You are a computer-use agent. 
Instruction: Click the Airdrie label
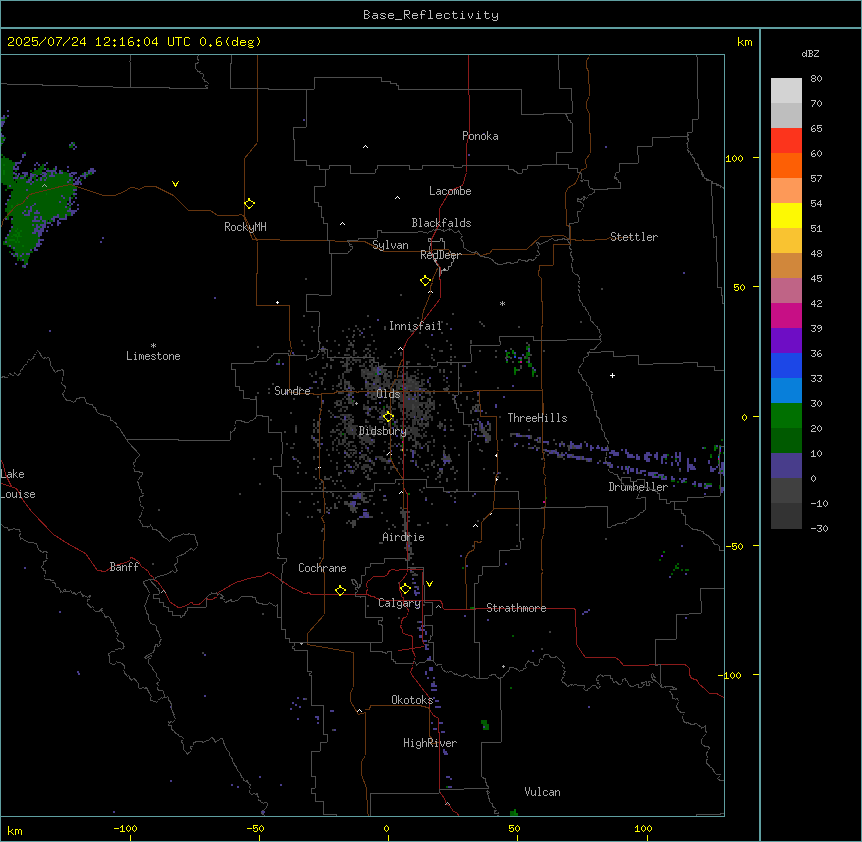pyautogui.click(x=404, y=537)
